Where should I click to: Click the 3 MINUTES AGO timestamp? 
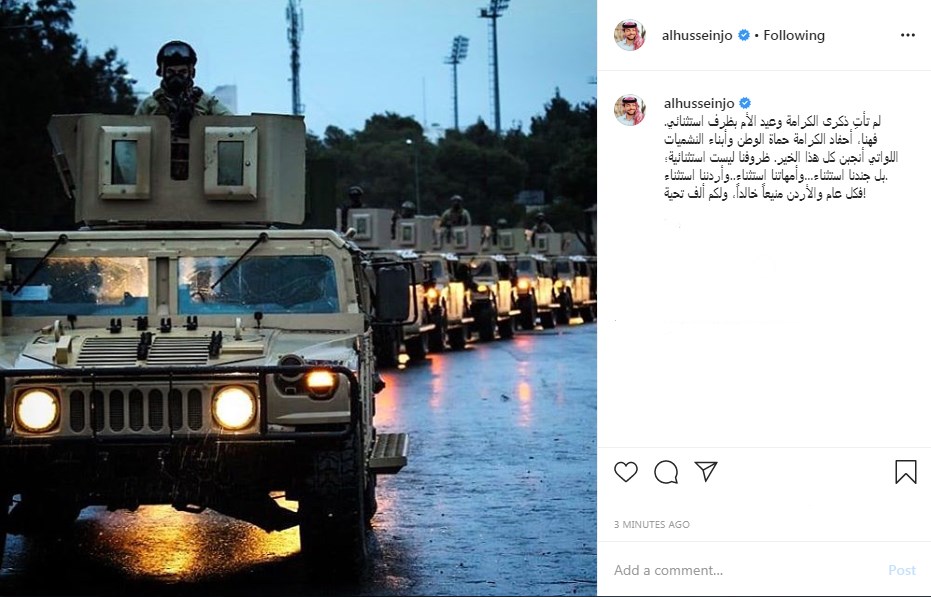pyautogui.click(x=651, y=525)
